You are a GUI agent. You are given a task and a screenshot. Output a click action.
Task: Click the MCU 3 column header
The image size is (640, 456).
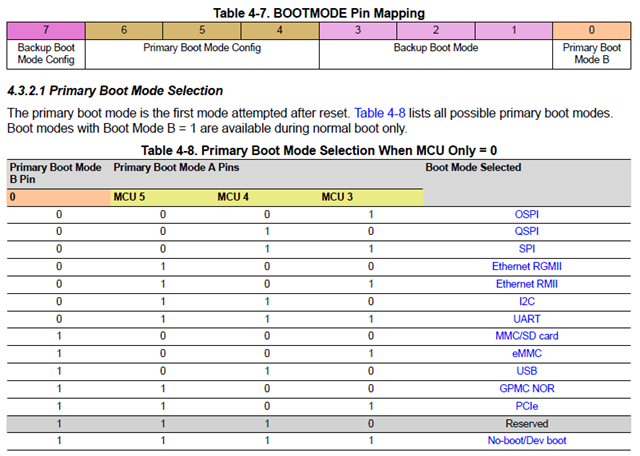click(x=337, y=197)
